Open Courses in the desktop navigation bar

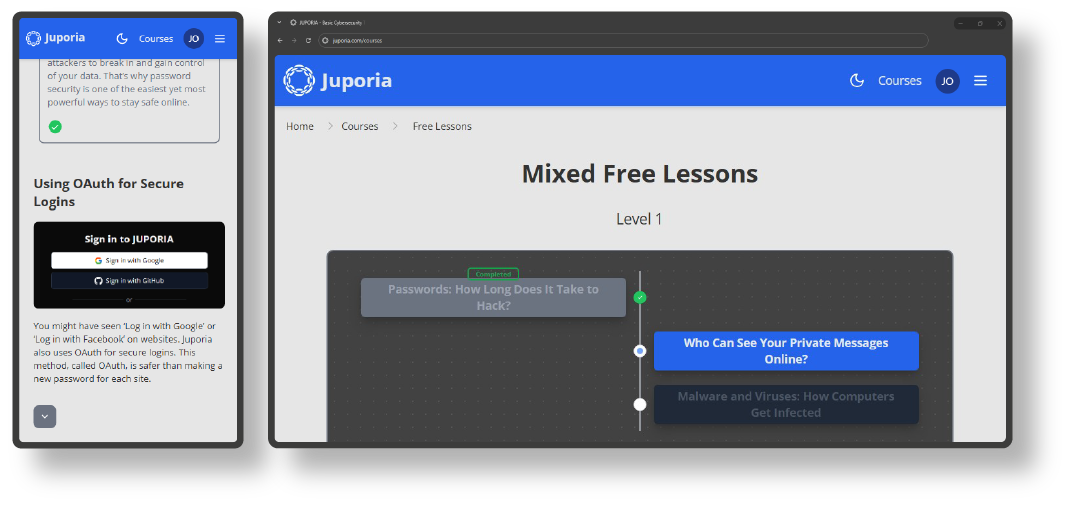point(899,81)
